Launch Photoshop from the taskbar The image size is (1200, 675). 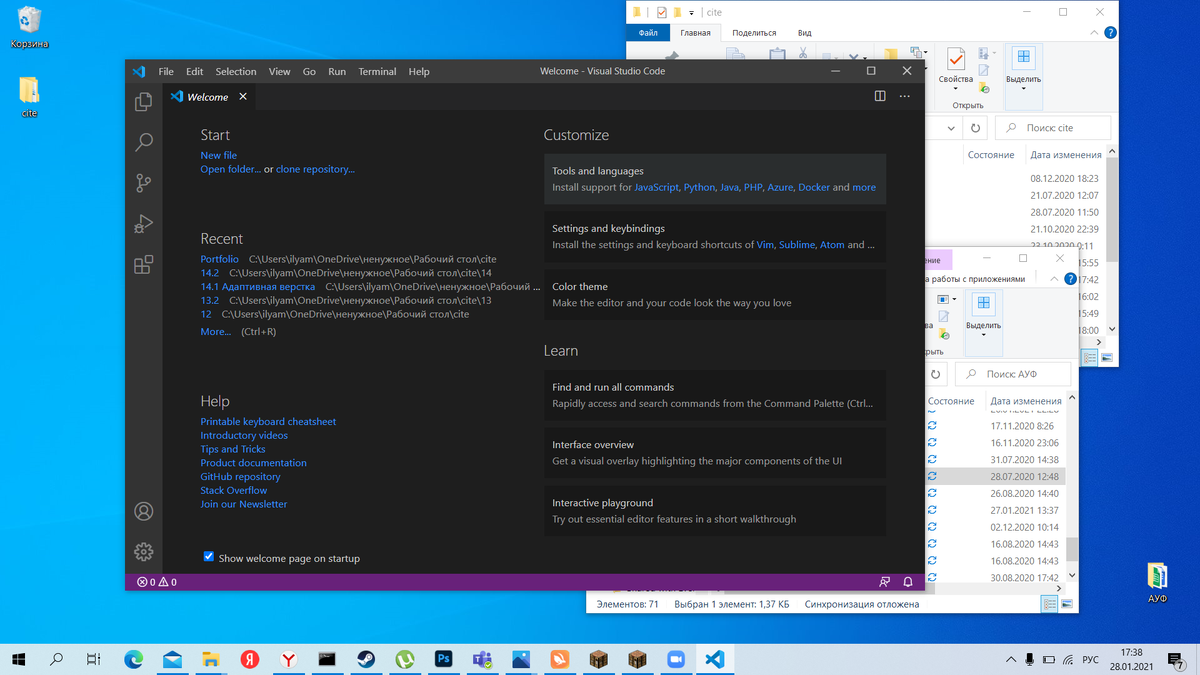tap(443, 659)
